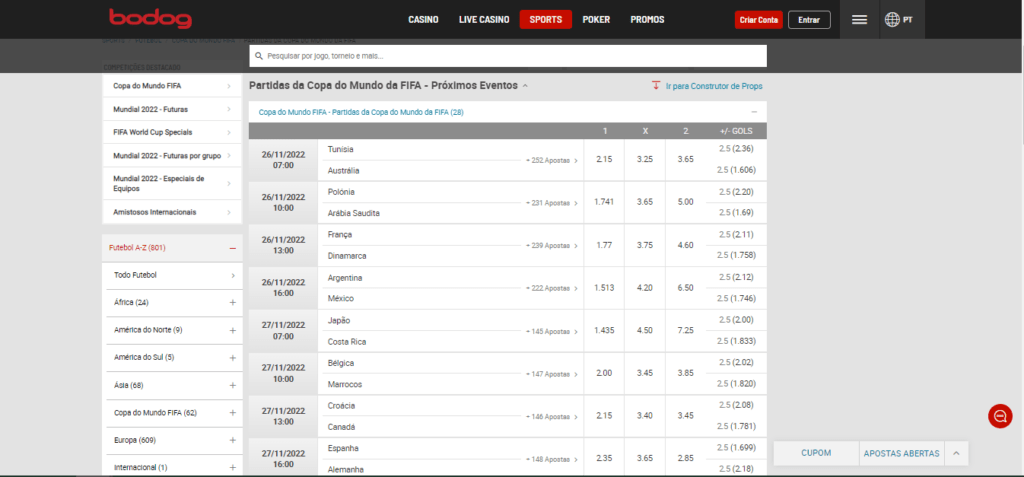Click the search magnifier icon
The height and width of the screenshot is (477, 1024).
click(259, 56)
